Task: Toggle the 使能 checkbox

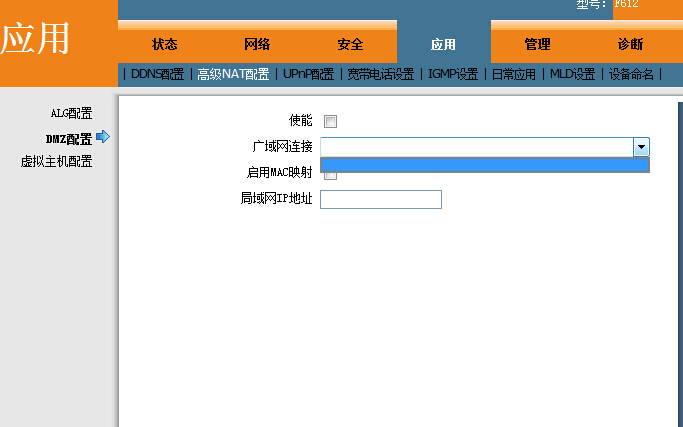Action: [330, 121]
